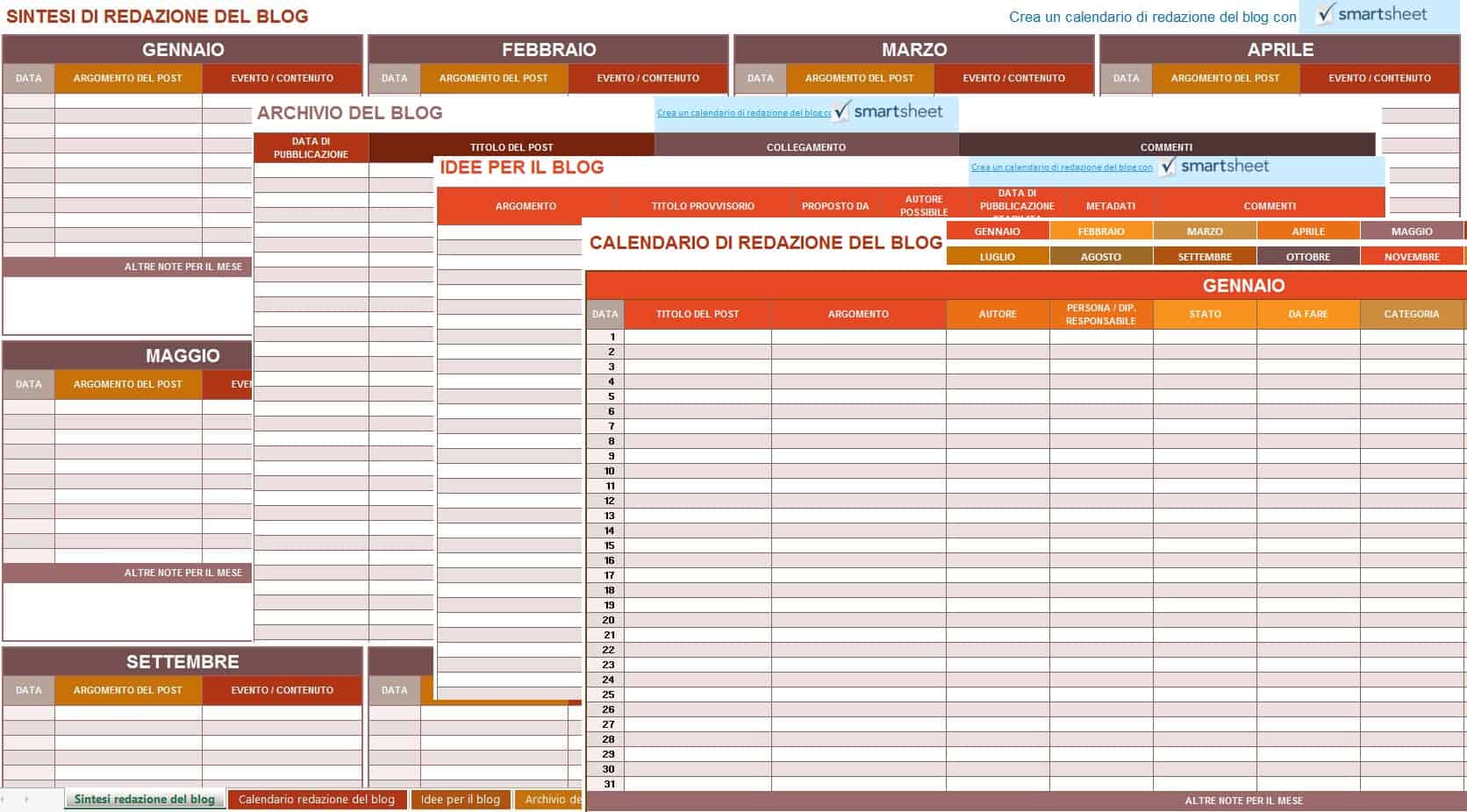Click the TITOLO PROVVISORIO header in Idee per il blog

(x=703, y=206)
